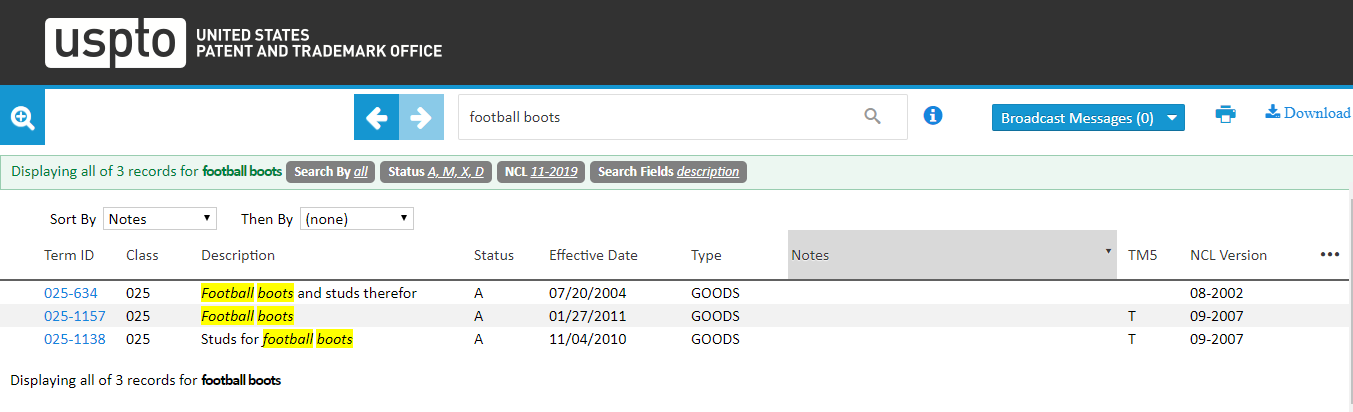Screen dimensions: 1353x412
Task: Open Term ID 025-1157 link
Action: tap(74, 316)
